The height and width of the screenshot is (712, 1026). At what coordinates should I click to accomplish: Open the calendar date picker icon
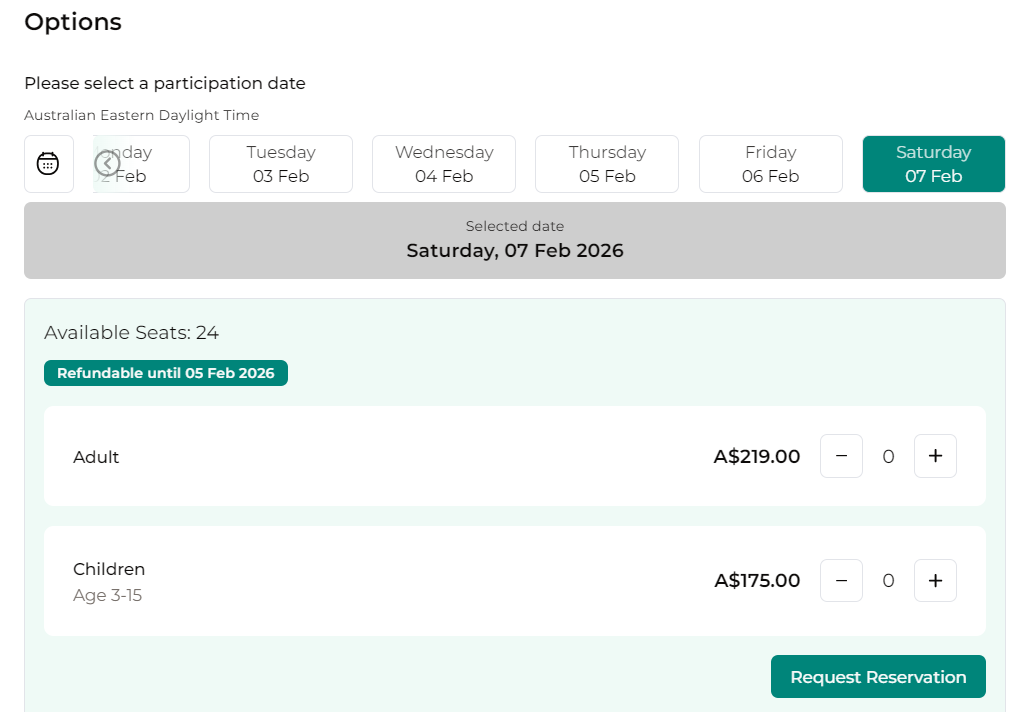(49, 164)
